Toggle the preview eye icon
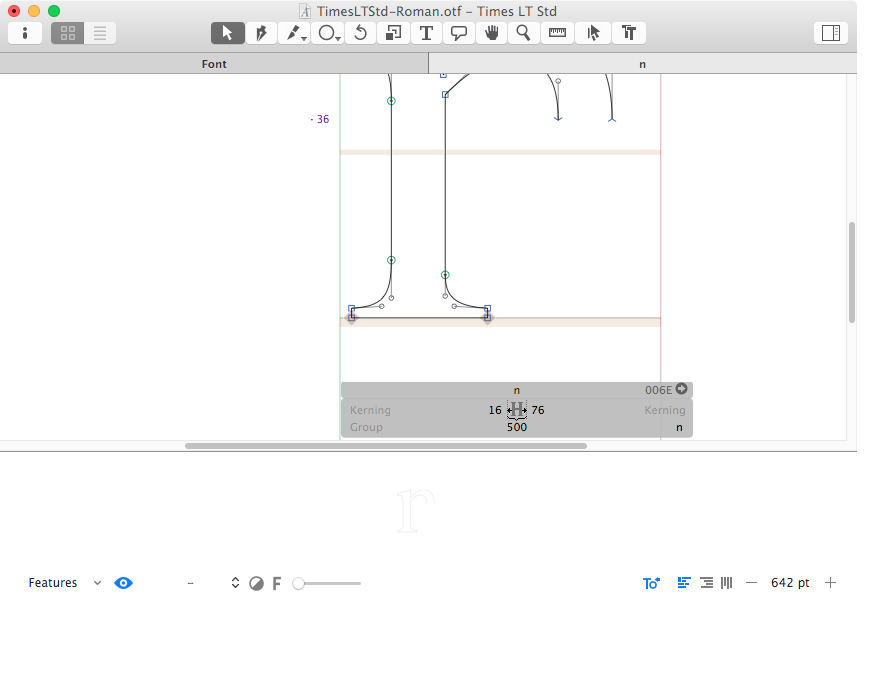 point(123,583)
